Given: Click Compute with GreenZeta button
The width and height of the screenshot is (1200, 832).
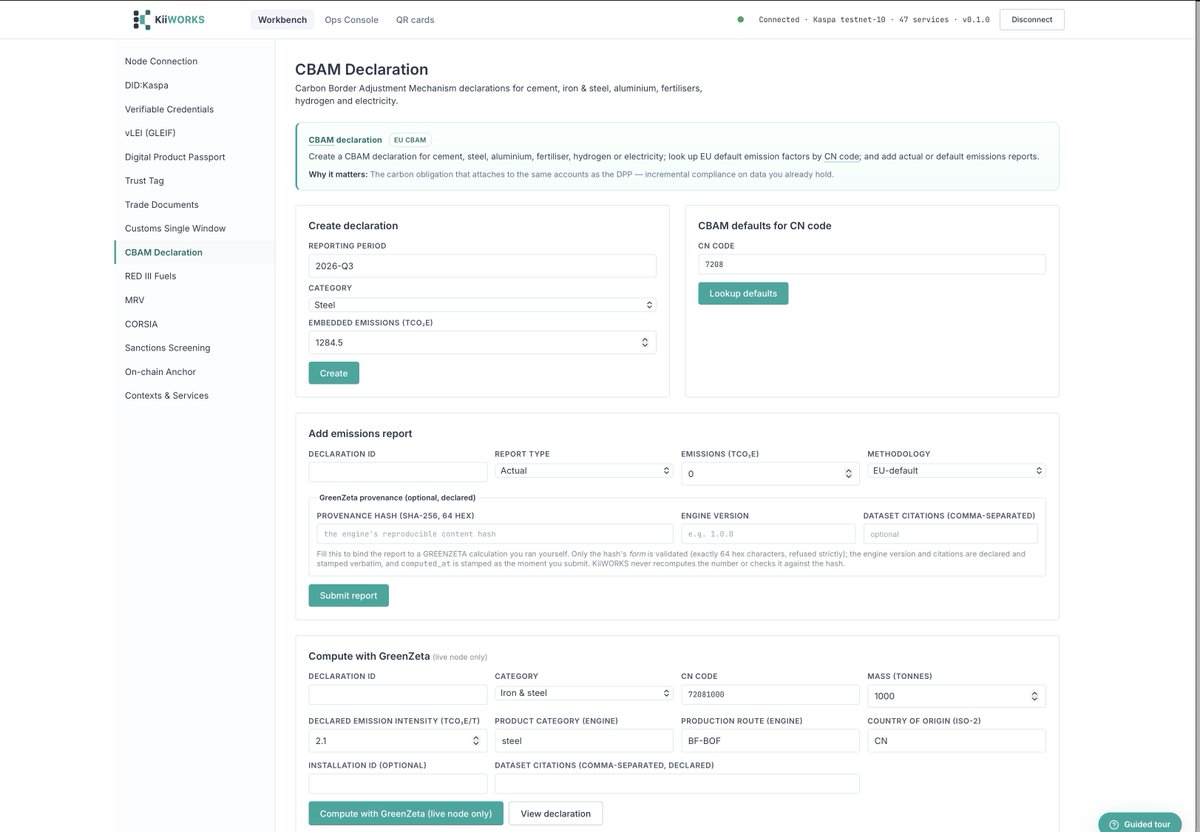Looking at the screenshot, I should [406, 813].
